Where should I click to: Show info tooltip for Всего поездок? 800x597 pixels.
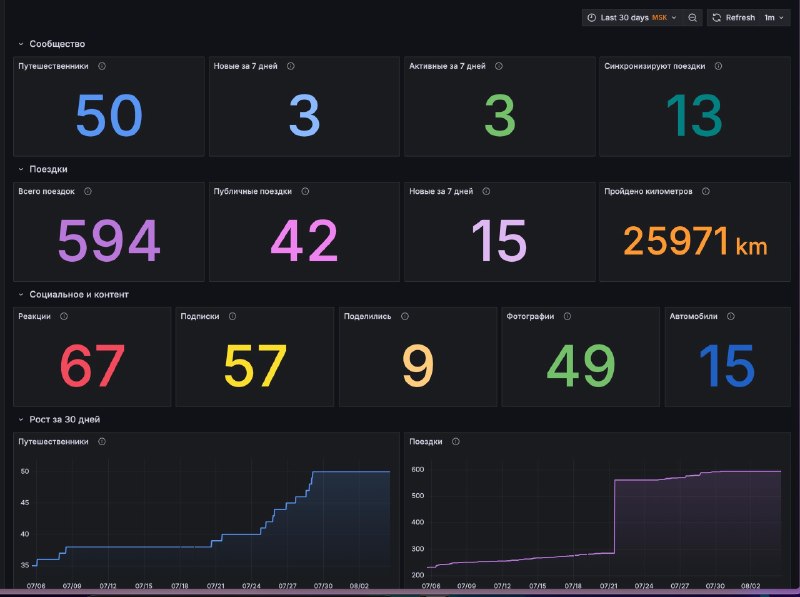click(88, 191)
